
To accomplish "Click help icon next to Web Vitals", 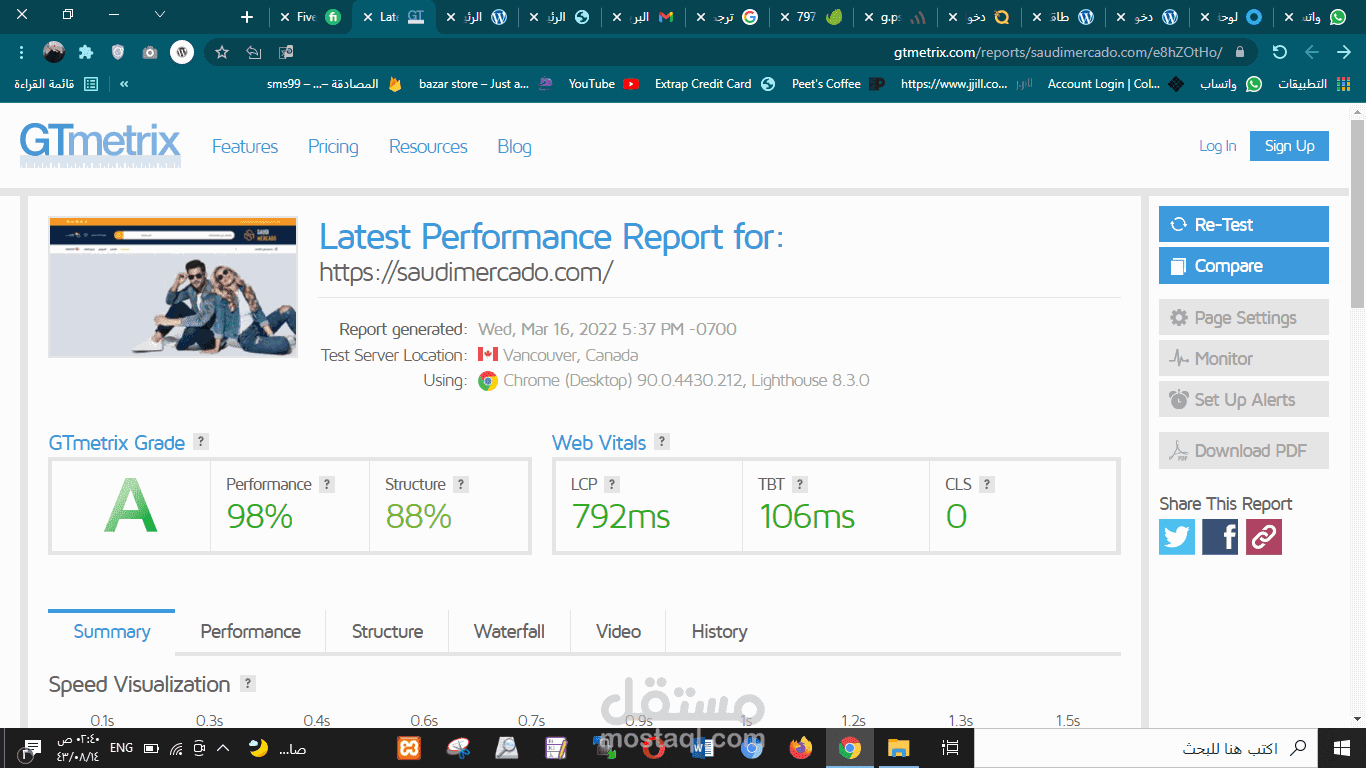I will click(x=662, y=441).
